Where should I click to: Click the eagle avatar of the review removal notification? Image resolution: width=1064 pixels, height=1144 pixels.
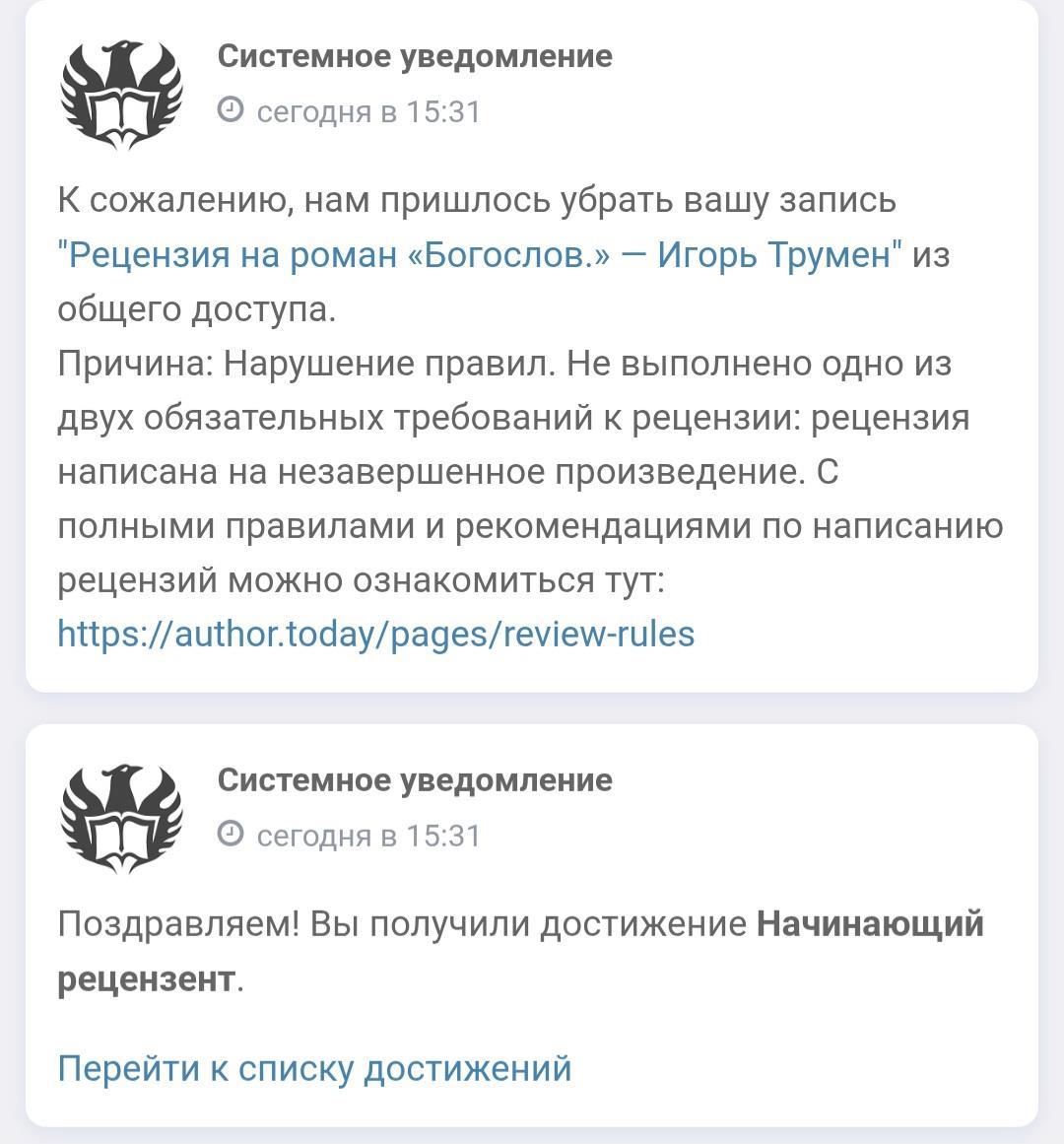[x=121, y=94]
